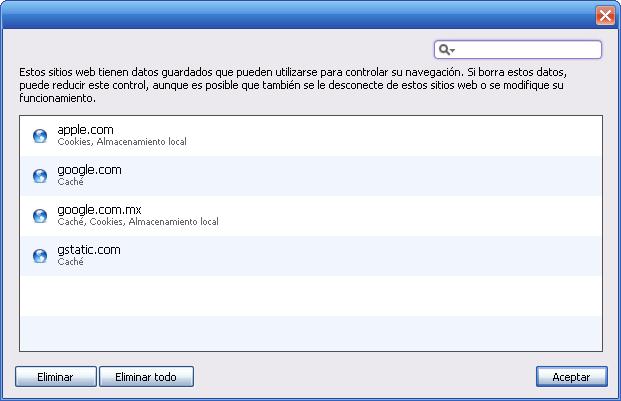Confirm with the Aceptar button
Viewport: 621px width, 401px height.
coord(571,377)
